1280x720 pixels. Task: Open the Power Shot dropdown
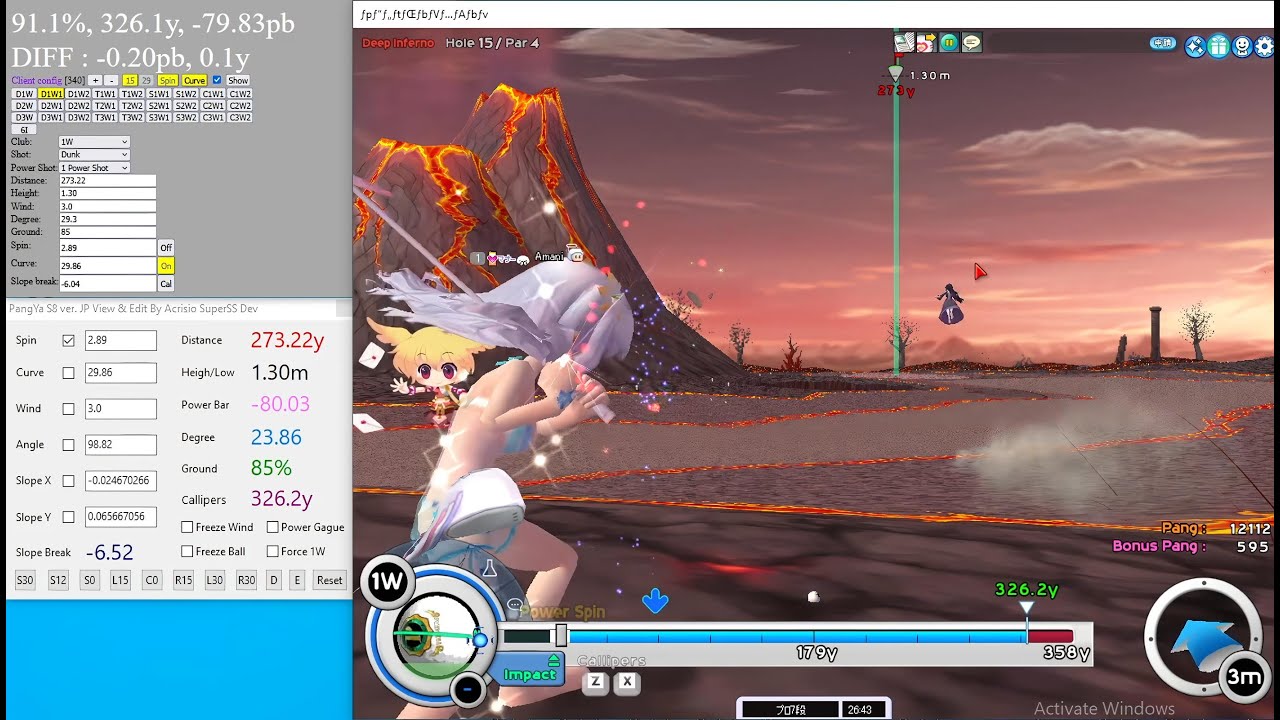pyautogui.click(x=94, y=168)
